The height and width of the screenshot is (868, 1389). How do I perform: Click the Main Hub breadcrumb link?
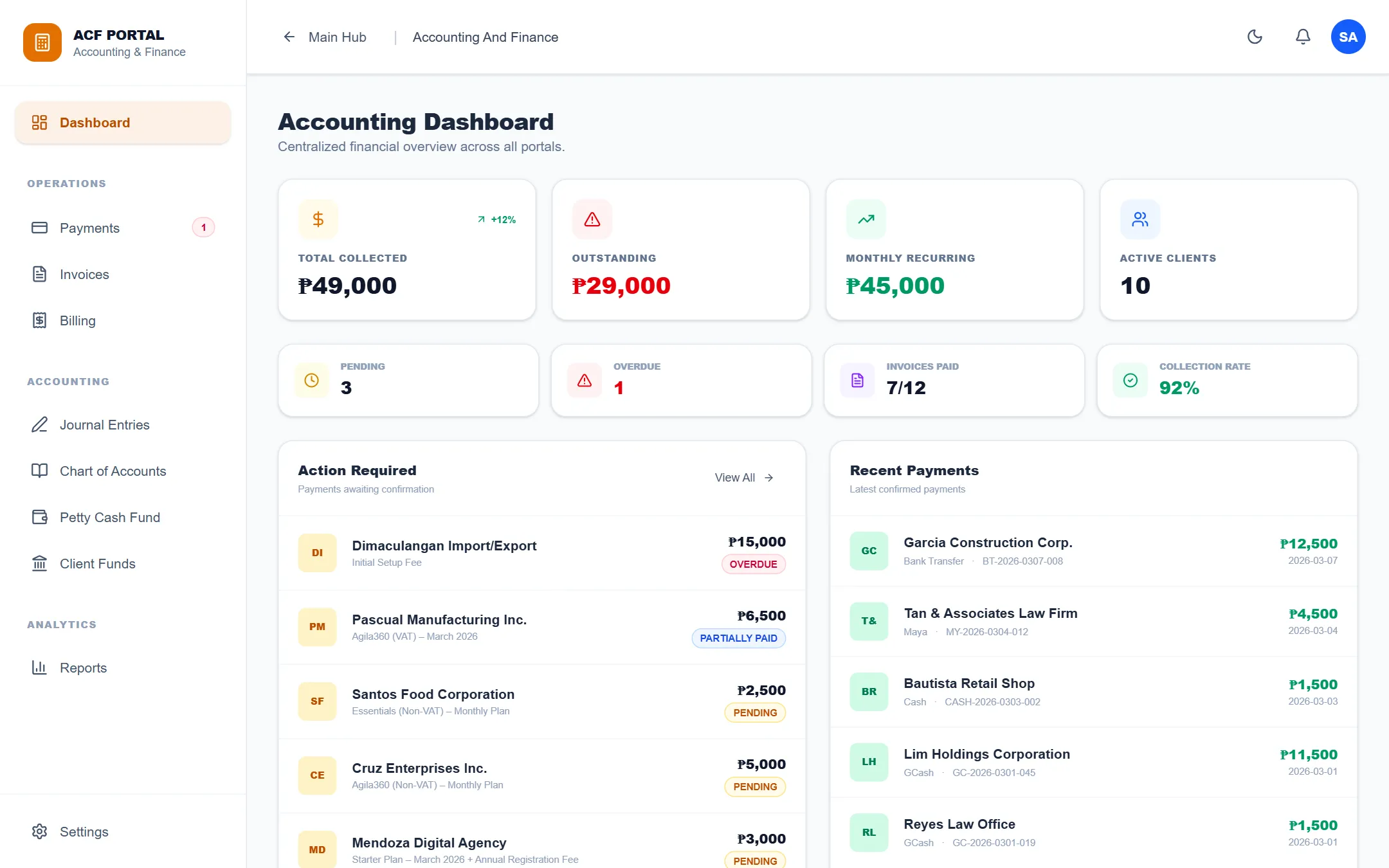pyautogui.click(x=337, y=37)
